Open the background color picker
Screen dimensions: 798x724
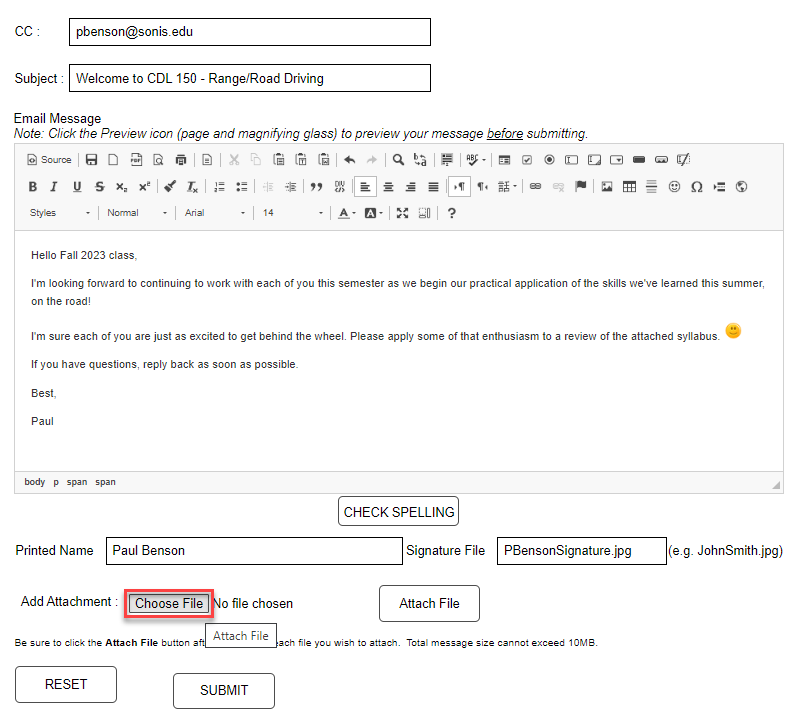(373, 213)
